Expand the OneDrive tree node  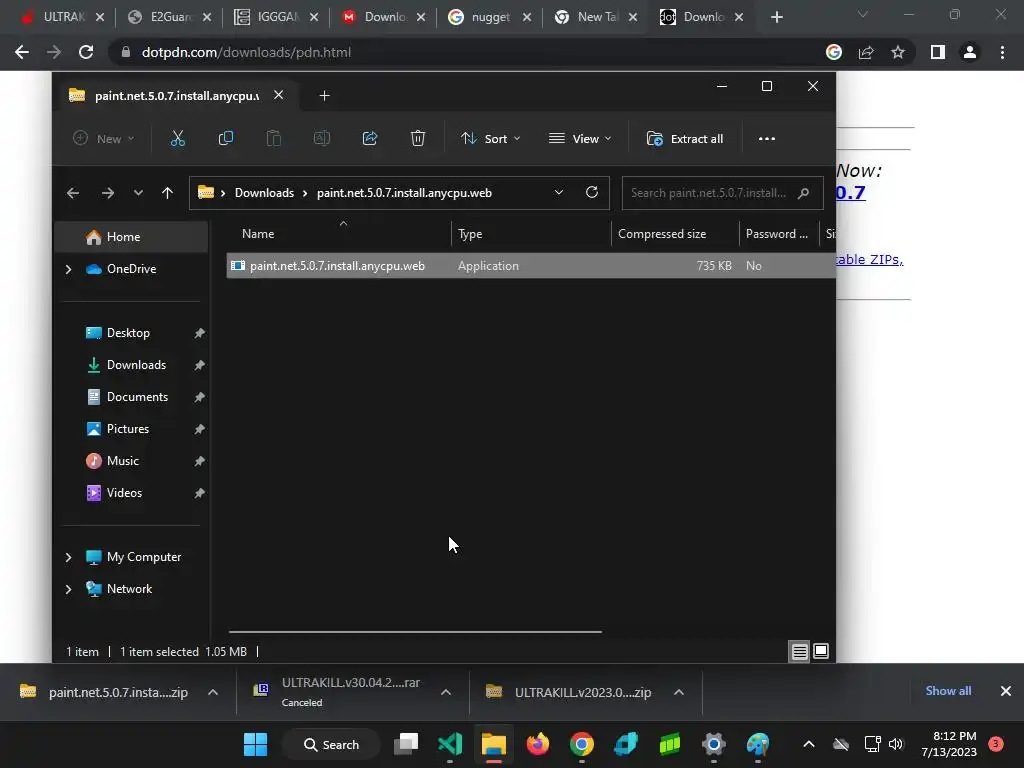click(x=69, y=269)
